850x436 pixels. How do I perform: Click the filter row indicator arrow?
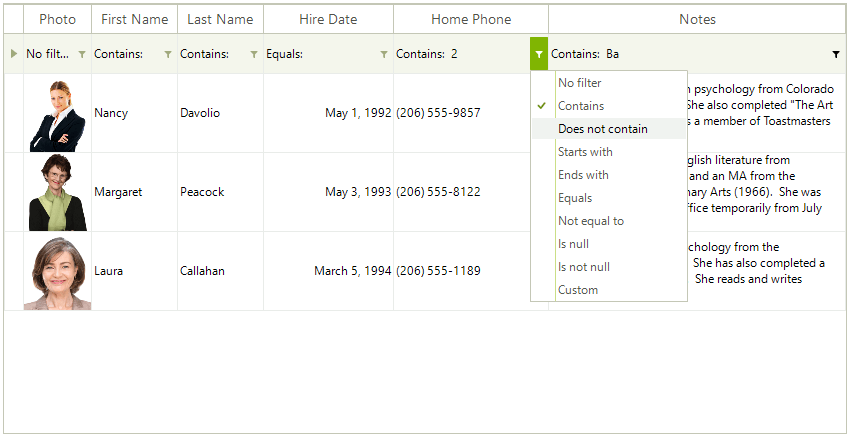click(14, 54)
